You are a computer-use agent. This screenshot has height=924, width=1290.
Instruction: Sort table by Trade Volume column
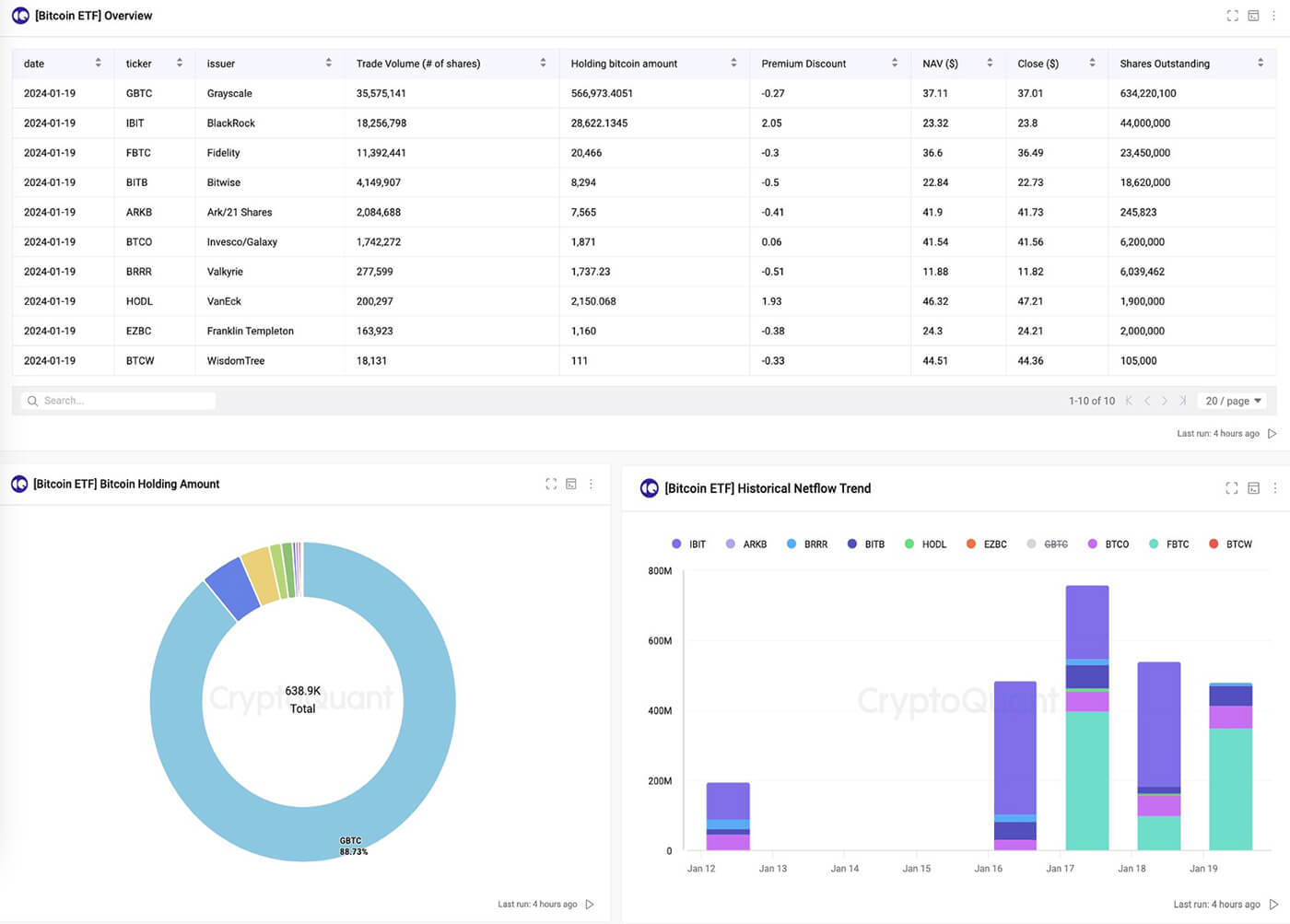tap(417, 64)
